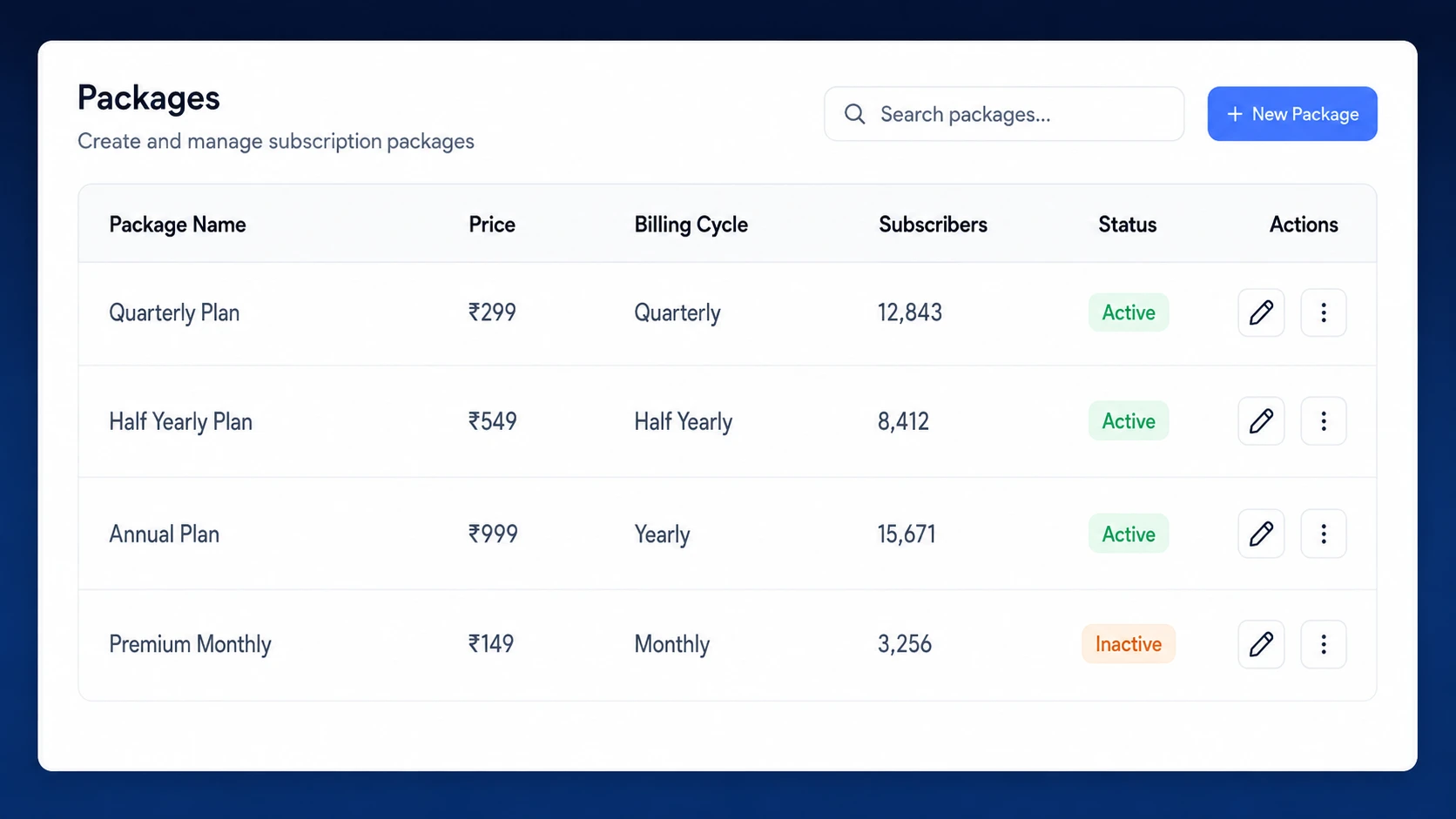Open more options for Half Yearly Plan
1456x819 pixels.
click(1323, 421)
